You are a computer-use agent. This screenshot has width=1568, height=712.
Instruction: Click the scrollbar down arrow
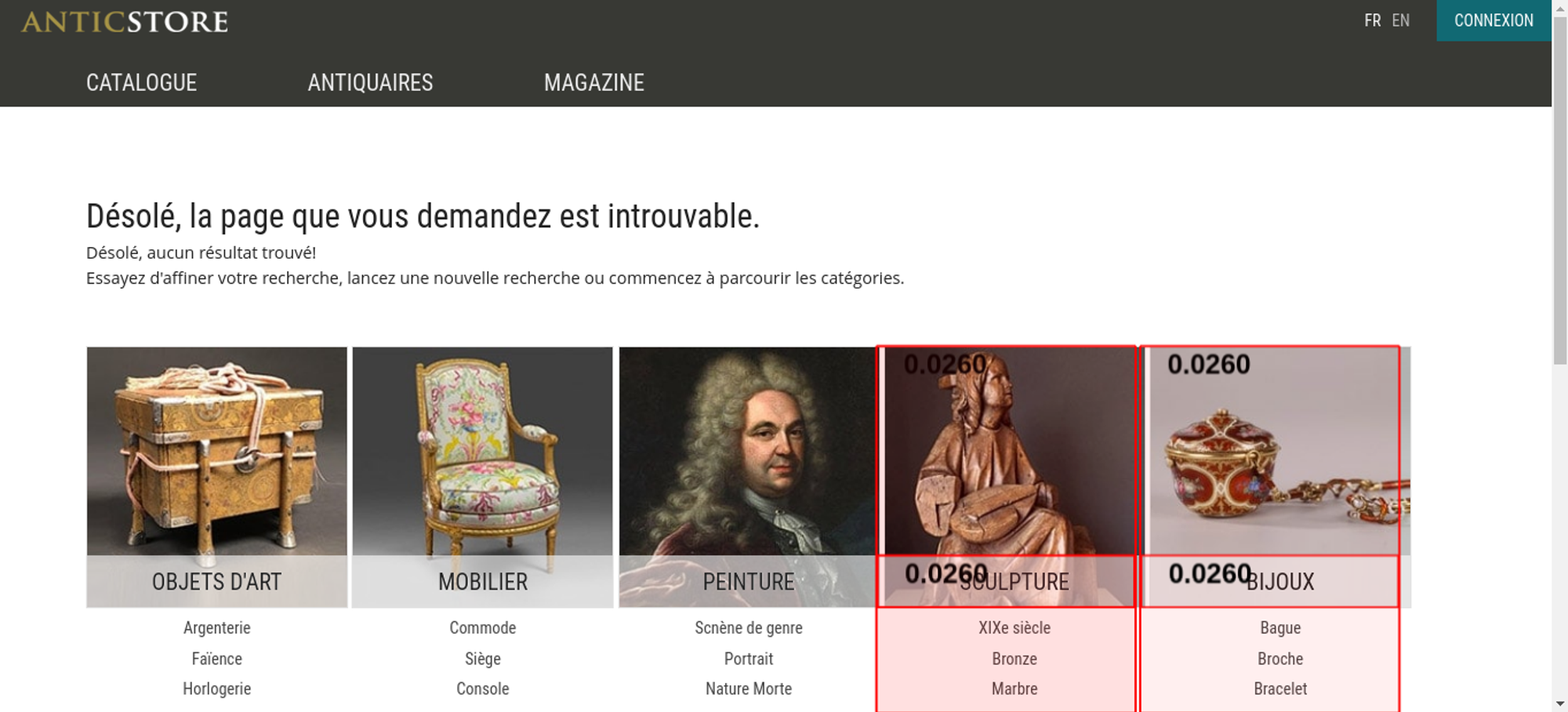pyautogui.click(x=1559, y=703)
